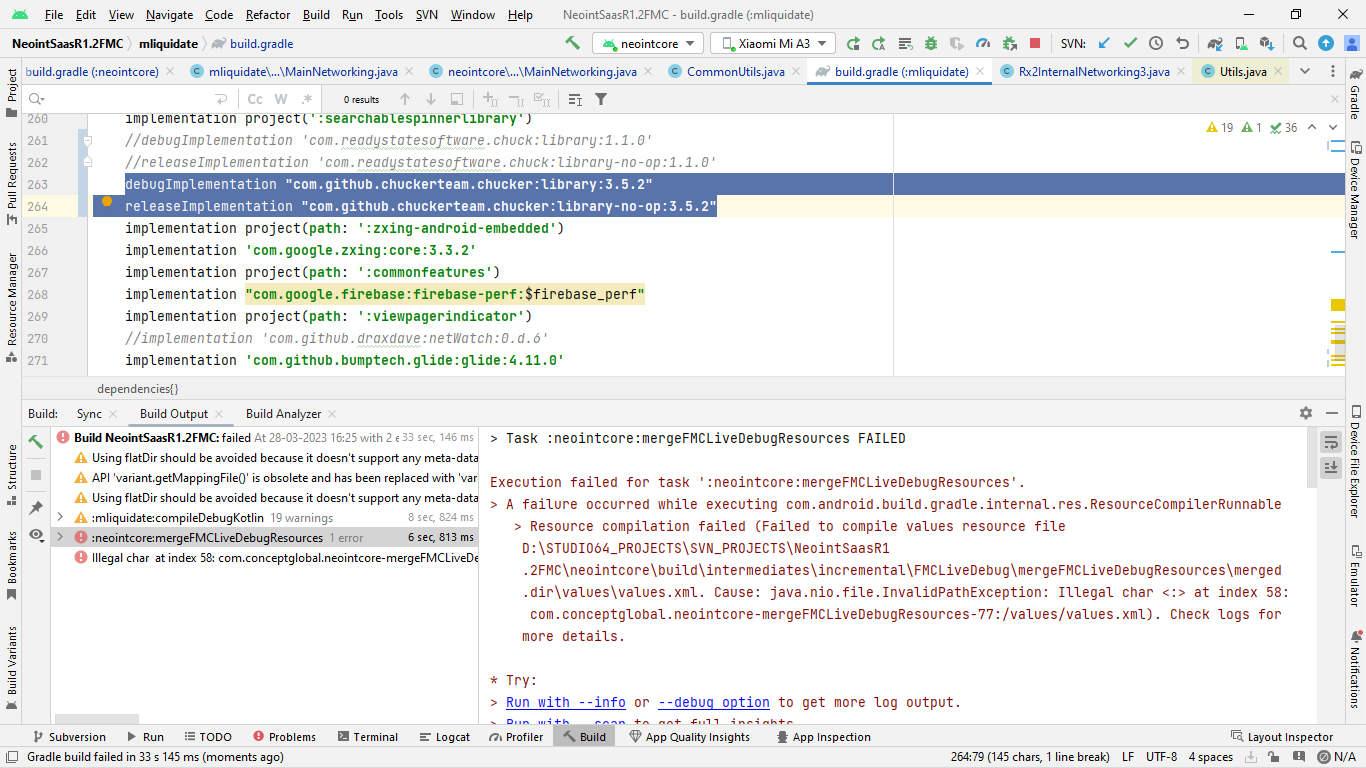Open the Navigate menu
The image size is (1366, 768).
(169, 15)
